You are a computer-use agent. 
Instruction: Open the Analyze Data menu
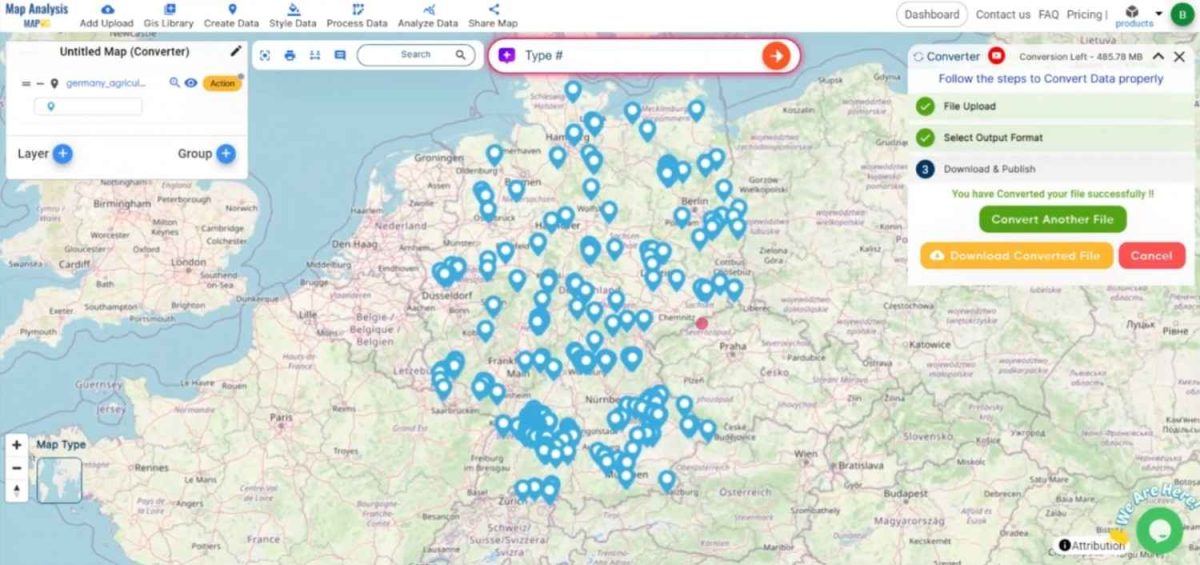click(427, 16)
